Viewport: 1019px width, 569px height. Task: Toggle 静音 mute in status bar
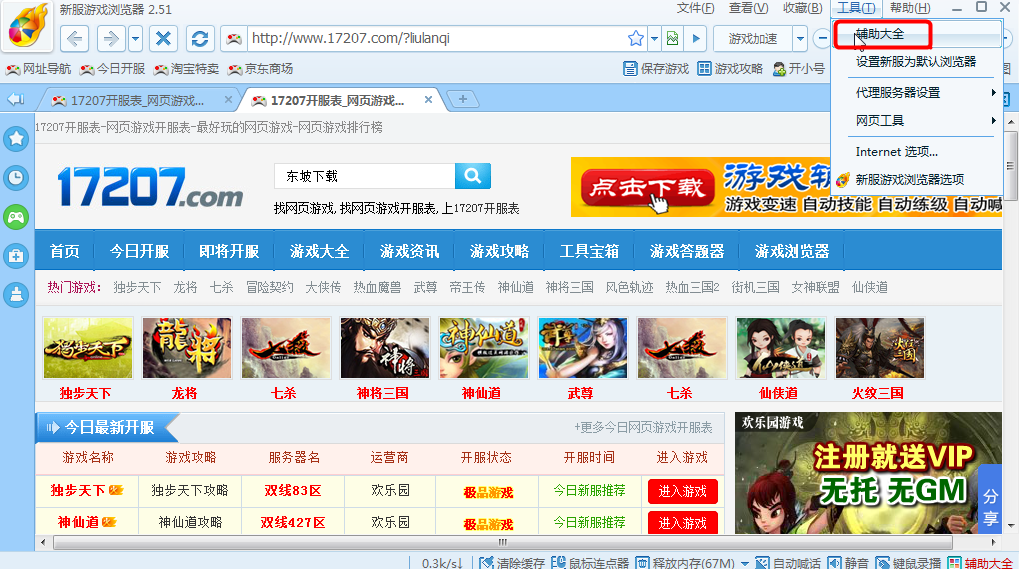tap(849, 563)
